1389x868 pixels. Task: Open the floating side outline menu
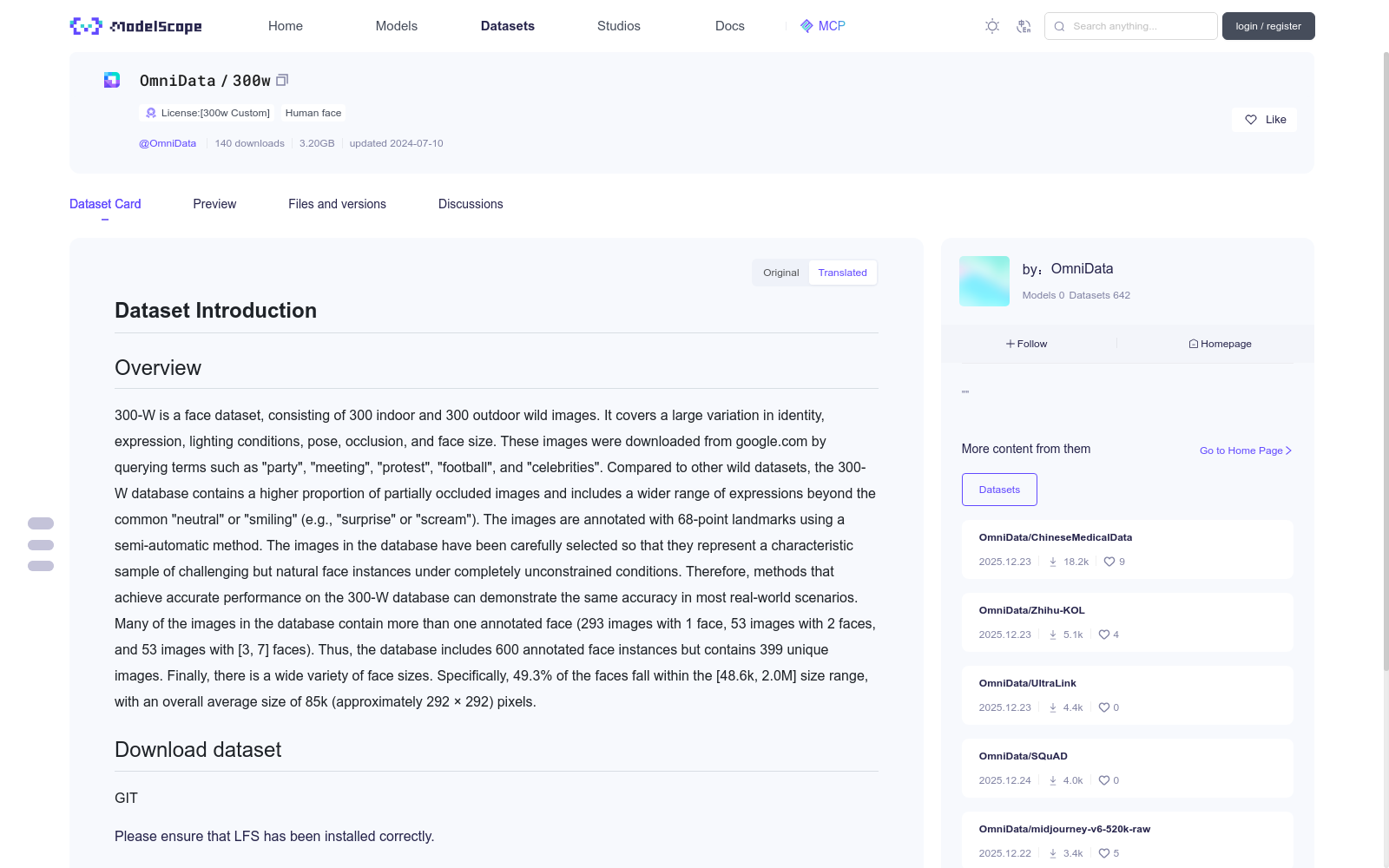(41, 545)
